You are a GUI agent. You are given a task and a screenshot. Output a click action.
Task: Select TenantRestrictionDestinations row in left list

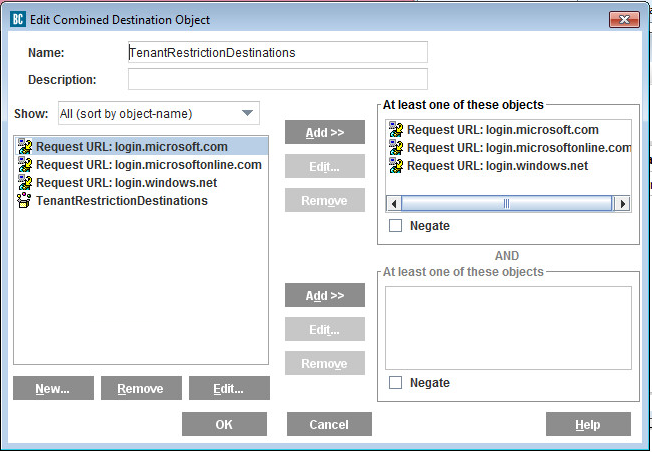141,200
